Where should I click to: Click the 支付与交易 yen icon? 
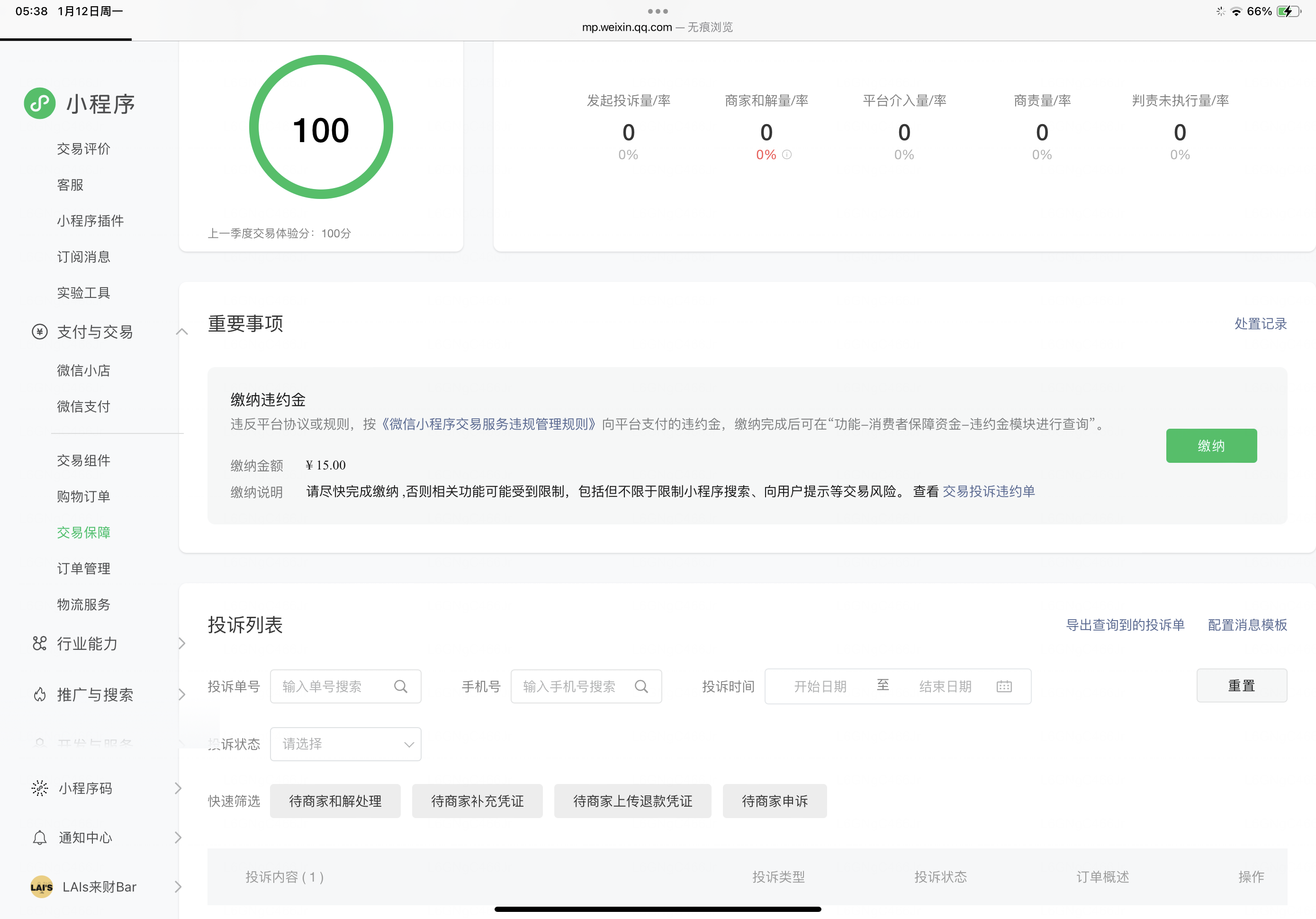39,332
